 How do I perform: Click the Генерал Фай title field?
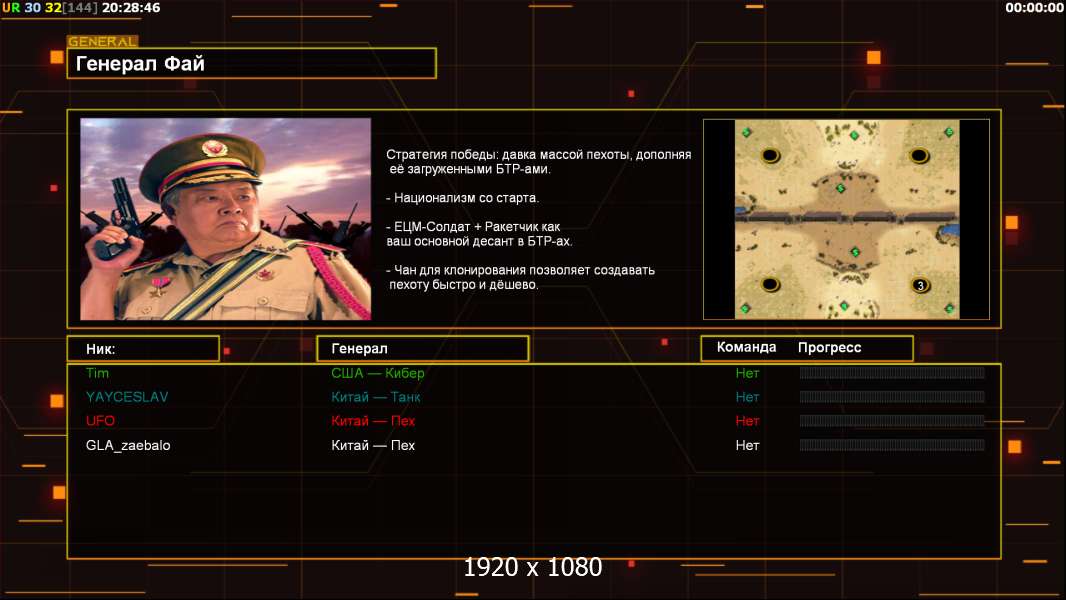click(252, 63)
